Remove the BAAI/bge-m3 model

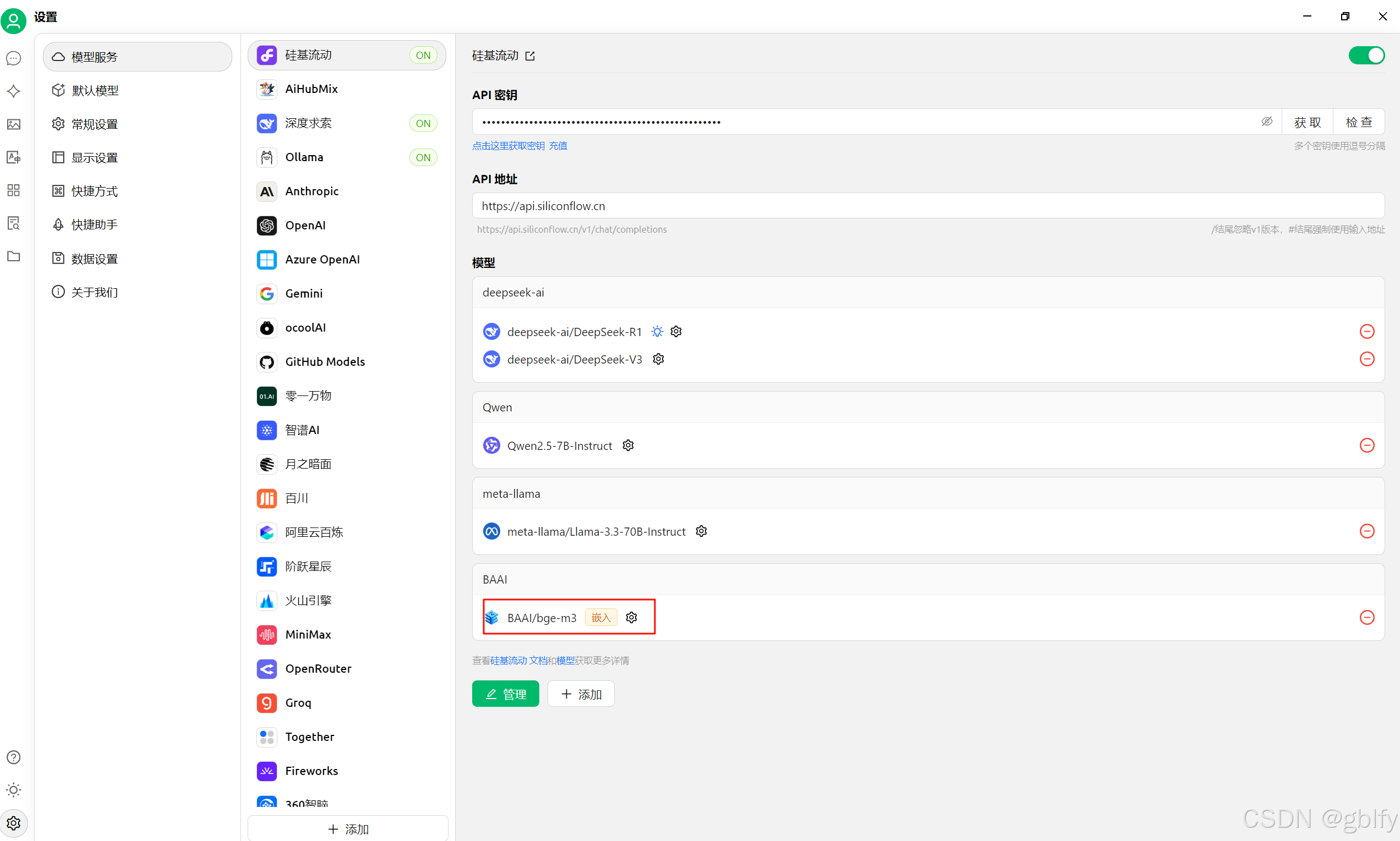pos(1366,617)
